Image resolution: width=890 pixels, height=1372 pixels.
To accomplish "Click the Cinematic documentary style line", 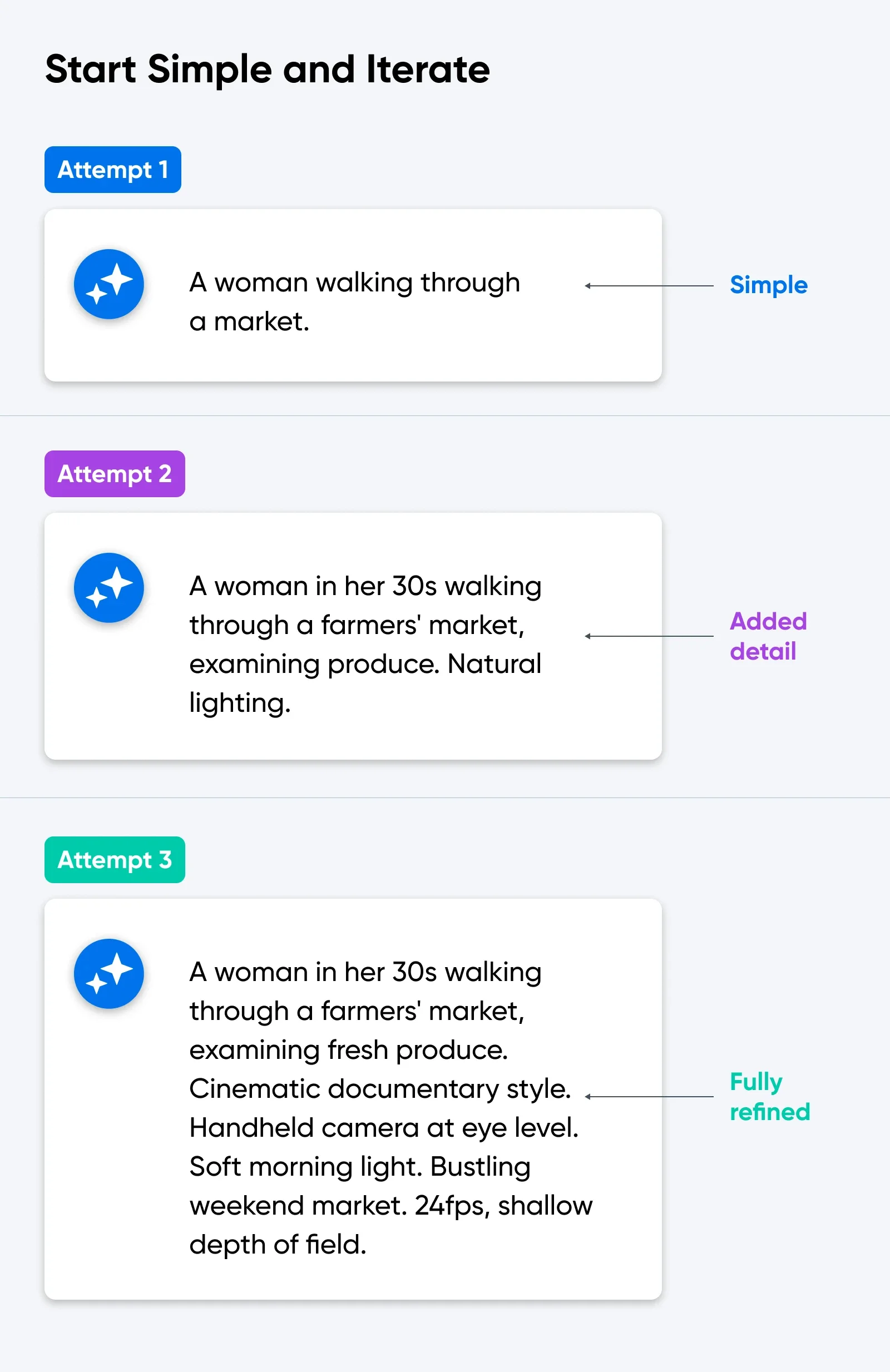I will coord(380,1089).
